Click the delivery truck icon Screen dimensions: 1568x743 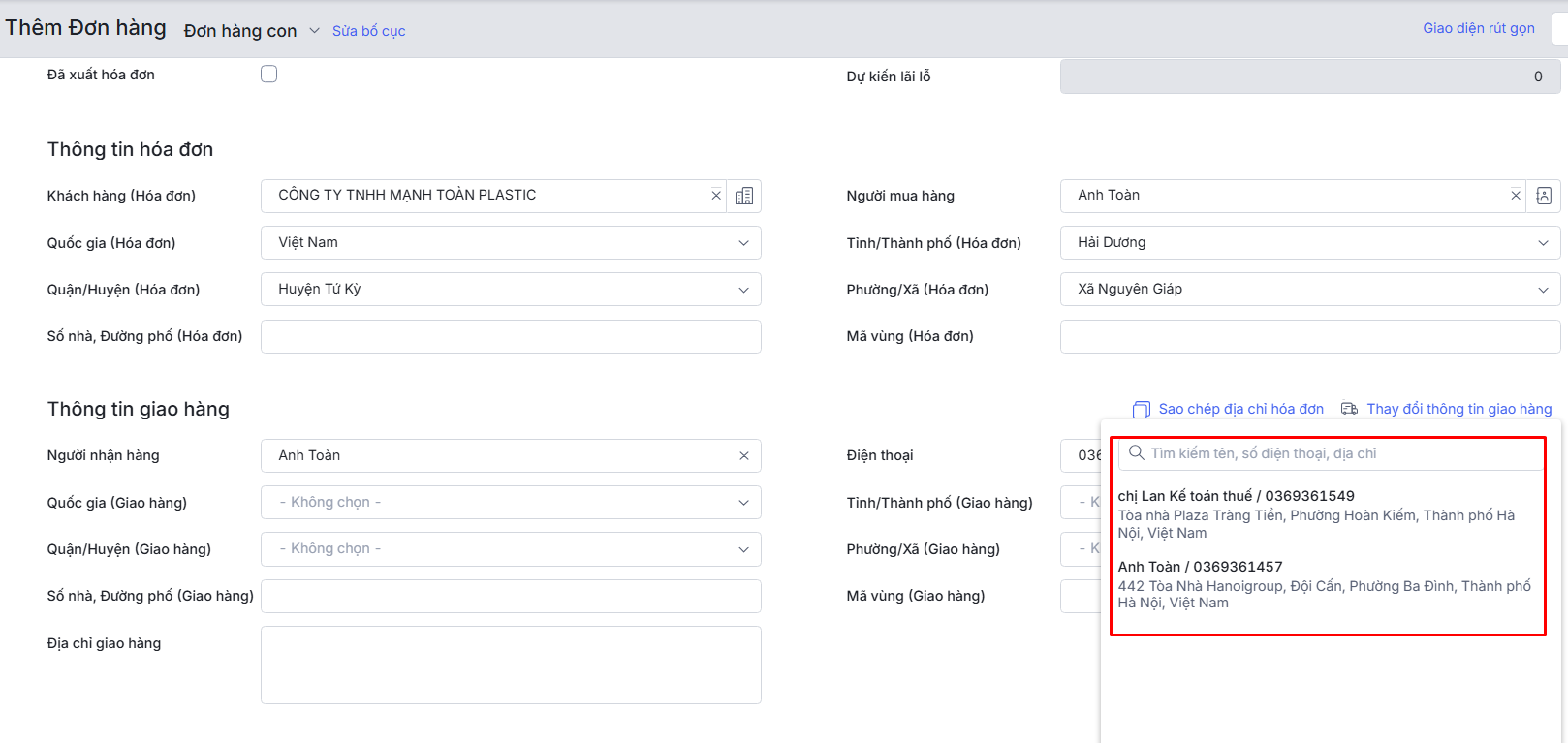[1349, 409]
